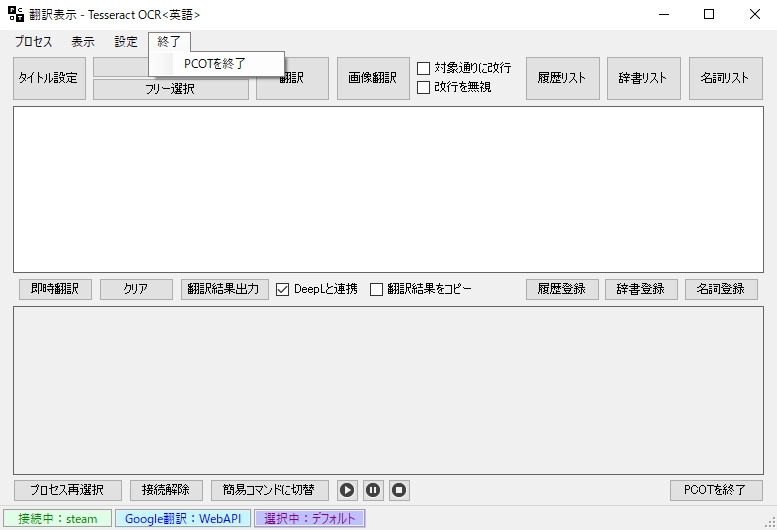The height and width of the screenshot is (530, 777).
Task: Close the window with X button
Action: pyautogui.click(x=754, y=14)
